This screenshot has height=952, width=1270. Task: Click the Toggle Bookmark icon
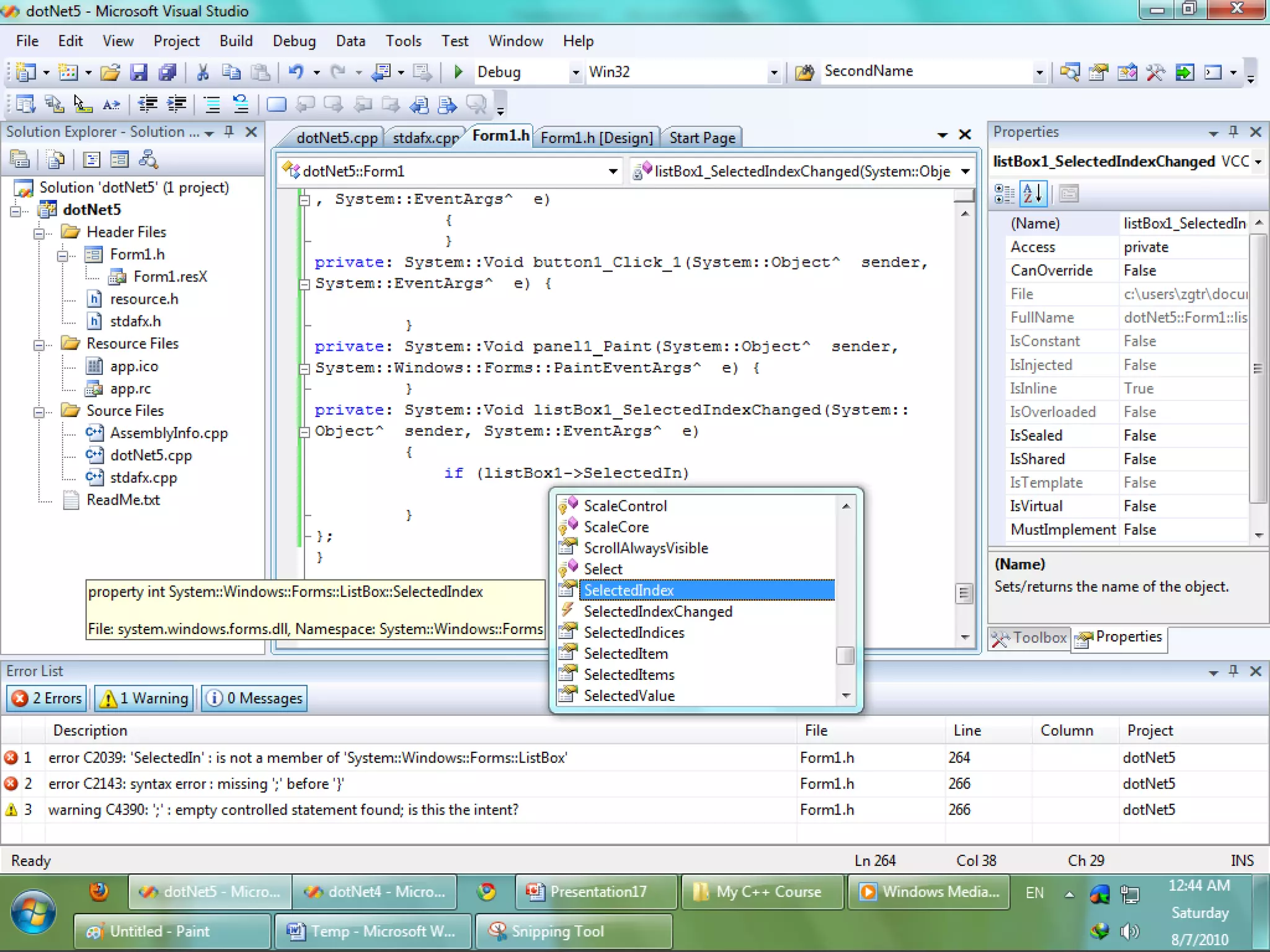tap(276, 105)
